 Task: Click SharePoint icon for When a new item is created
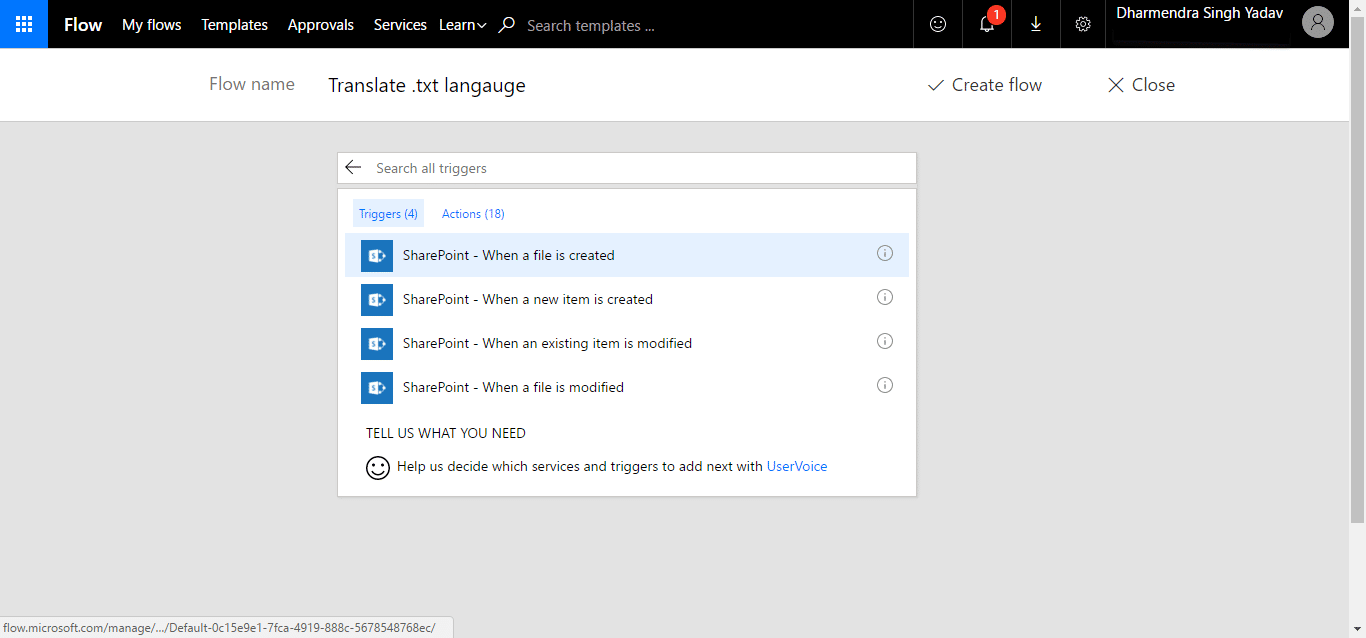pyautogui.click(x=377, y=299)
